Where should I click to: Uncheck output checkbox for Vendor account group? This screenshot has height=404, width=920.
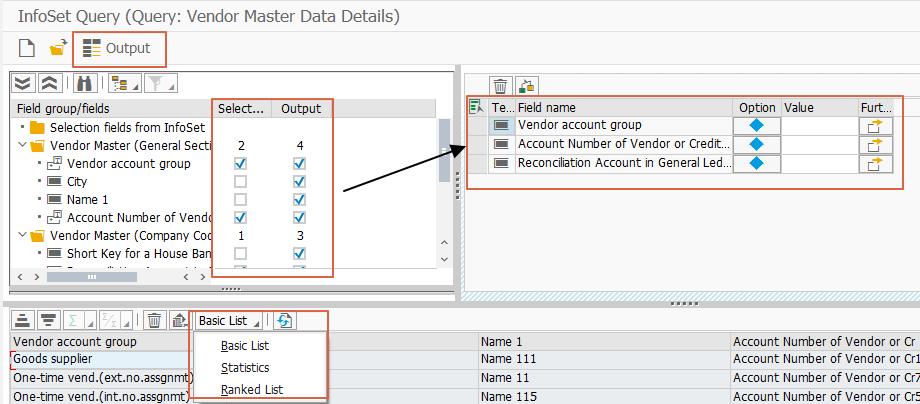[x=299, y=163]
